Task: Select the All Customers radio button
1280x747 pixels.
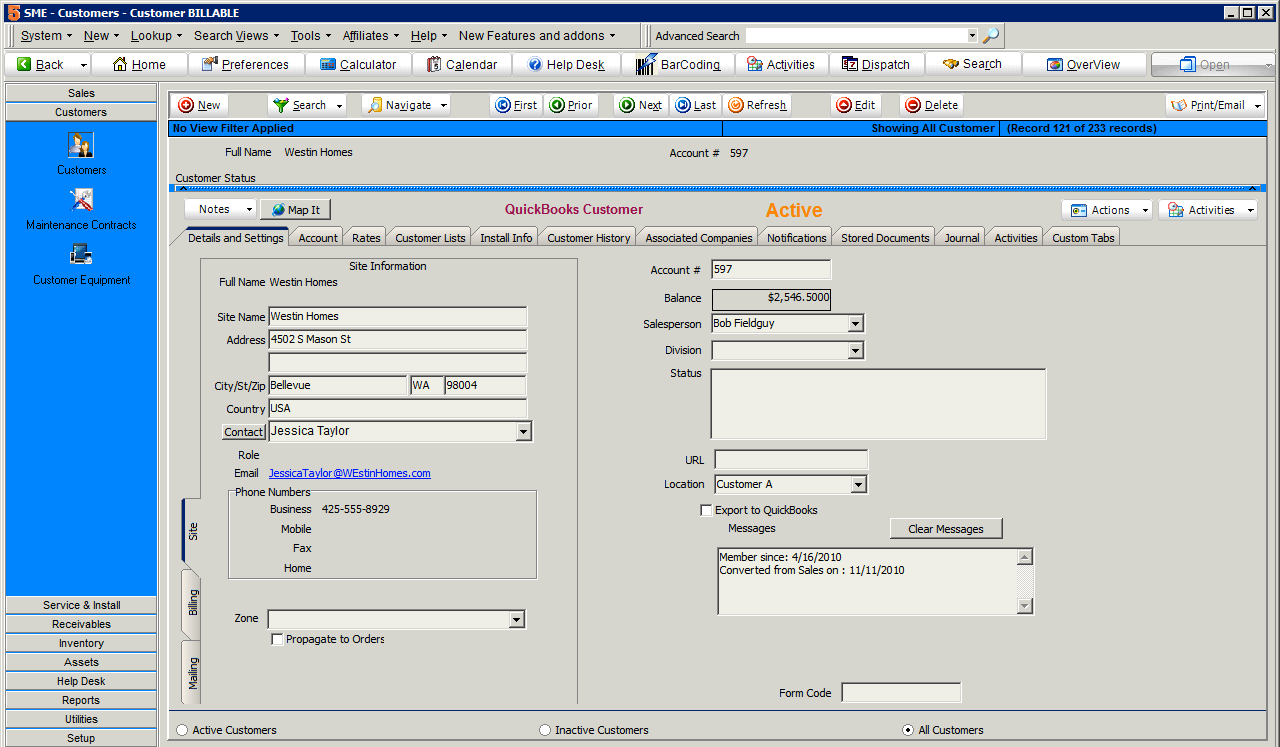Action: coord(908,730)
